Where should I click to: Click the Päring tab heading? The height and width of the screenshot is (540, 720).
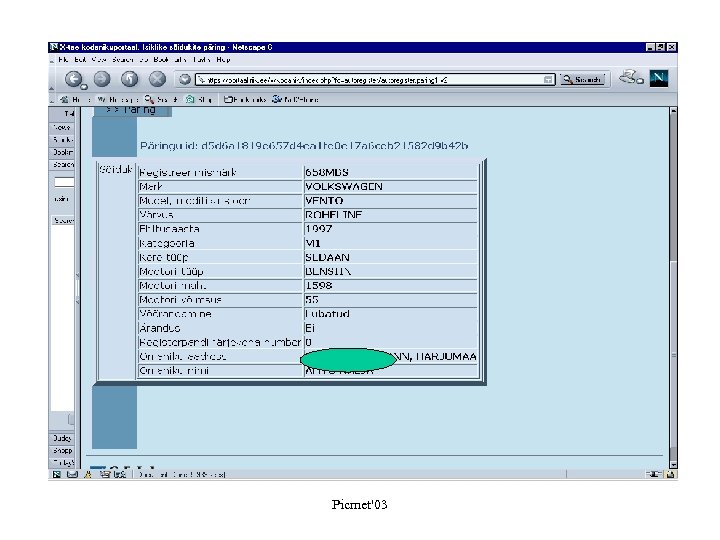click(x=133, y=110)
